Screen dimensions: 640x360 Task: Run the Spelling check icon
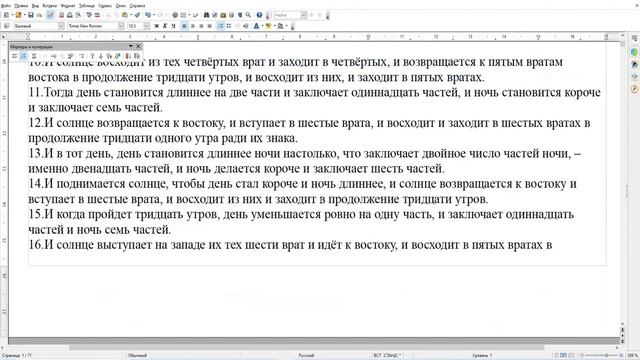click(89, 15)
